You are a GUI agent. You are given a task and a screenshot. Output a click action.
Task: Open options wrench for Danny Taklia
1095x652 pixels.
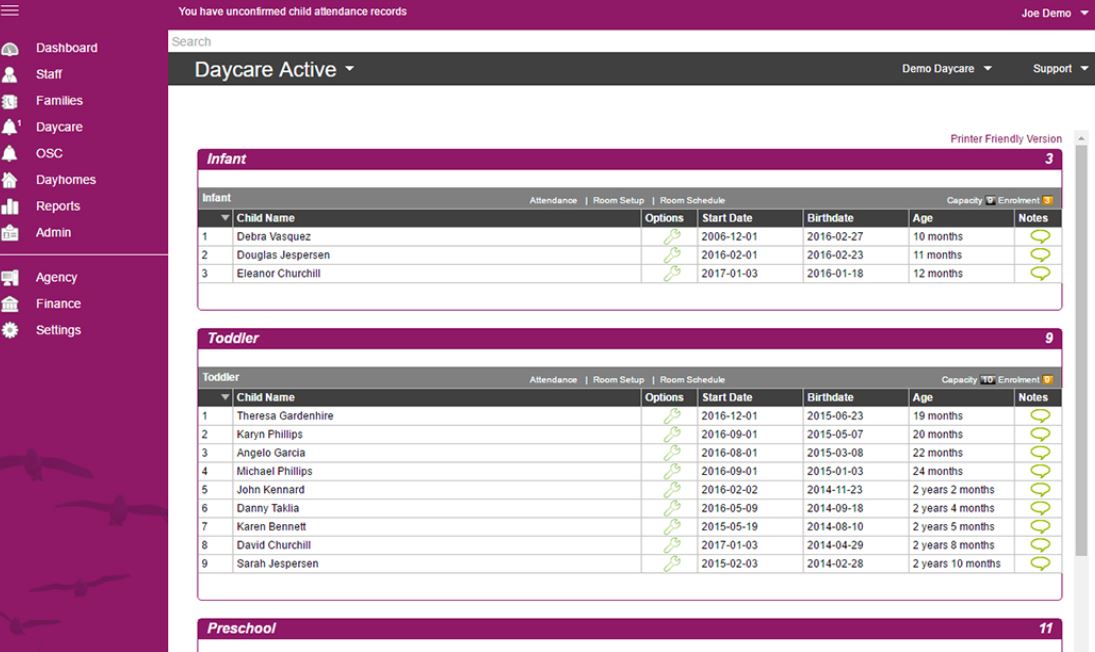point(672,508)
